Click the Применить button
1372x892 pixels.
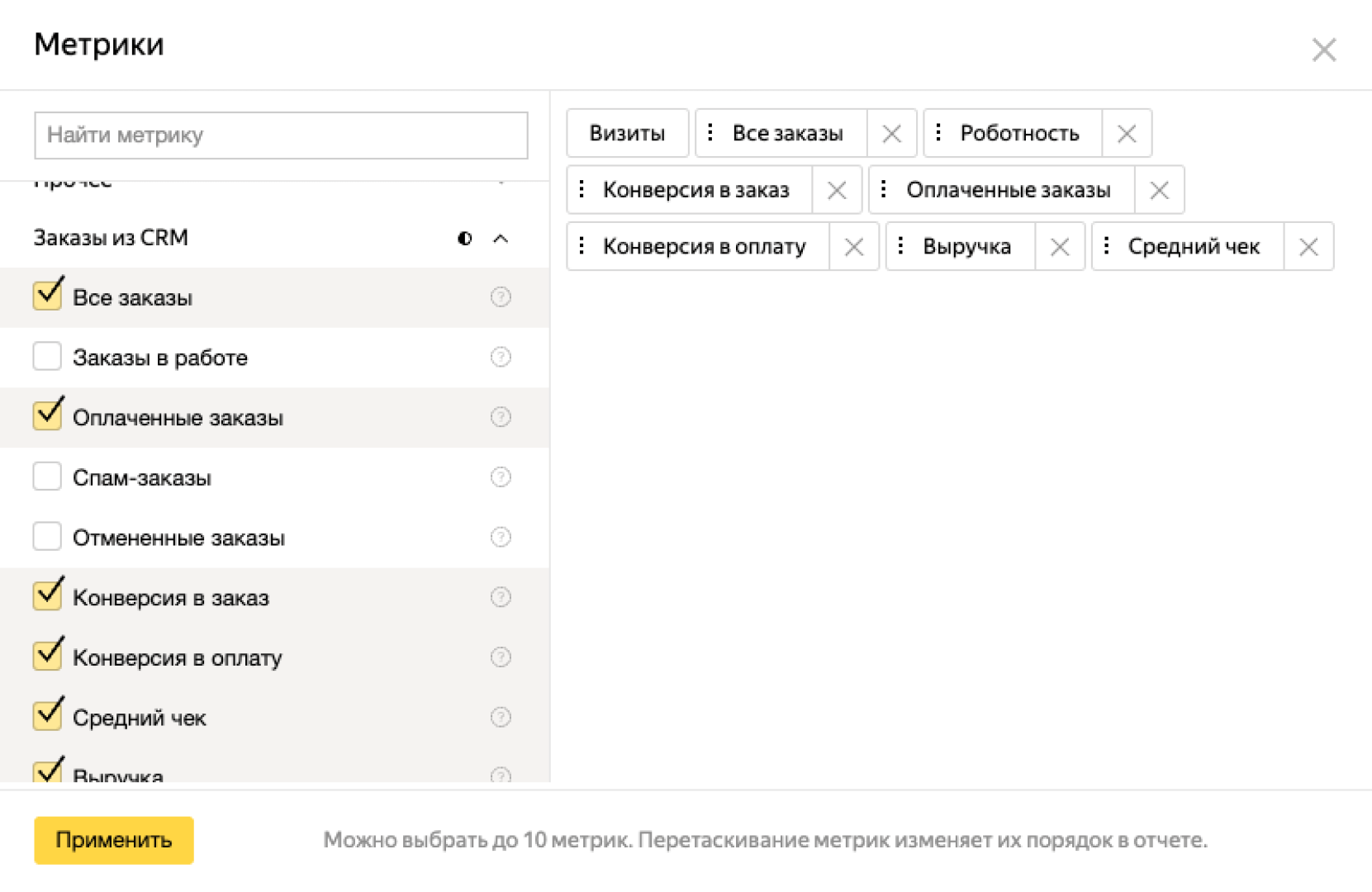114,840
